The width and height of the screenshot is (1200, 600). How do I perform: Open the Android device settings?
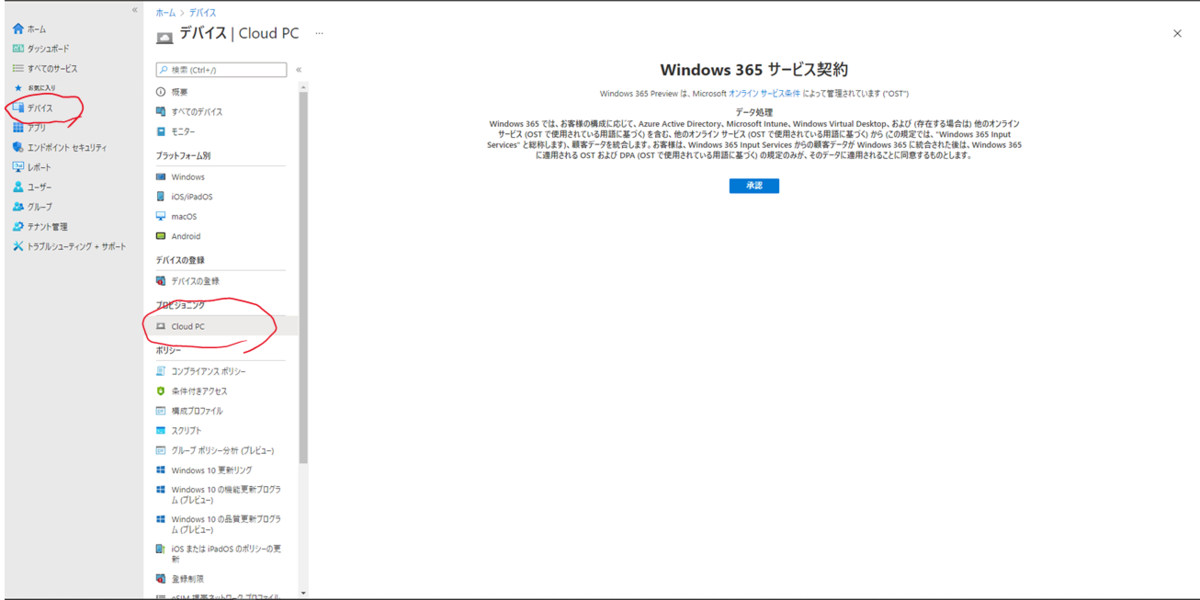(x=187, y=236)
